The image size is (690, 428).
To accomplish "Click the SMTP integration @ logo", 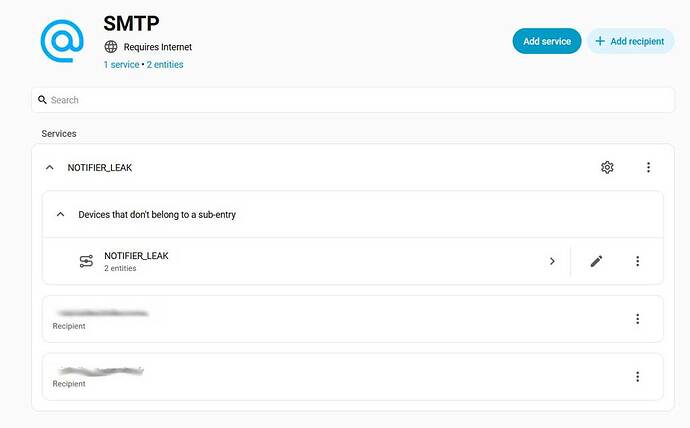I will (x=62, y=41).
